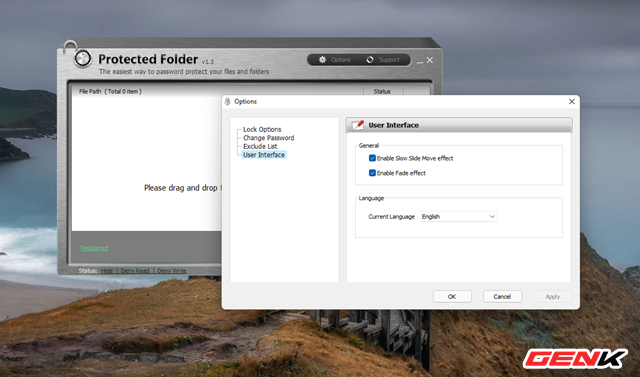The width and height of the screenshot is (640, 377).
Task: Click OK in Options dialog
Action: 452,297
